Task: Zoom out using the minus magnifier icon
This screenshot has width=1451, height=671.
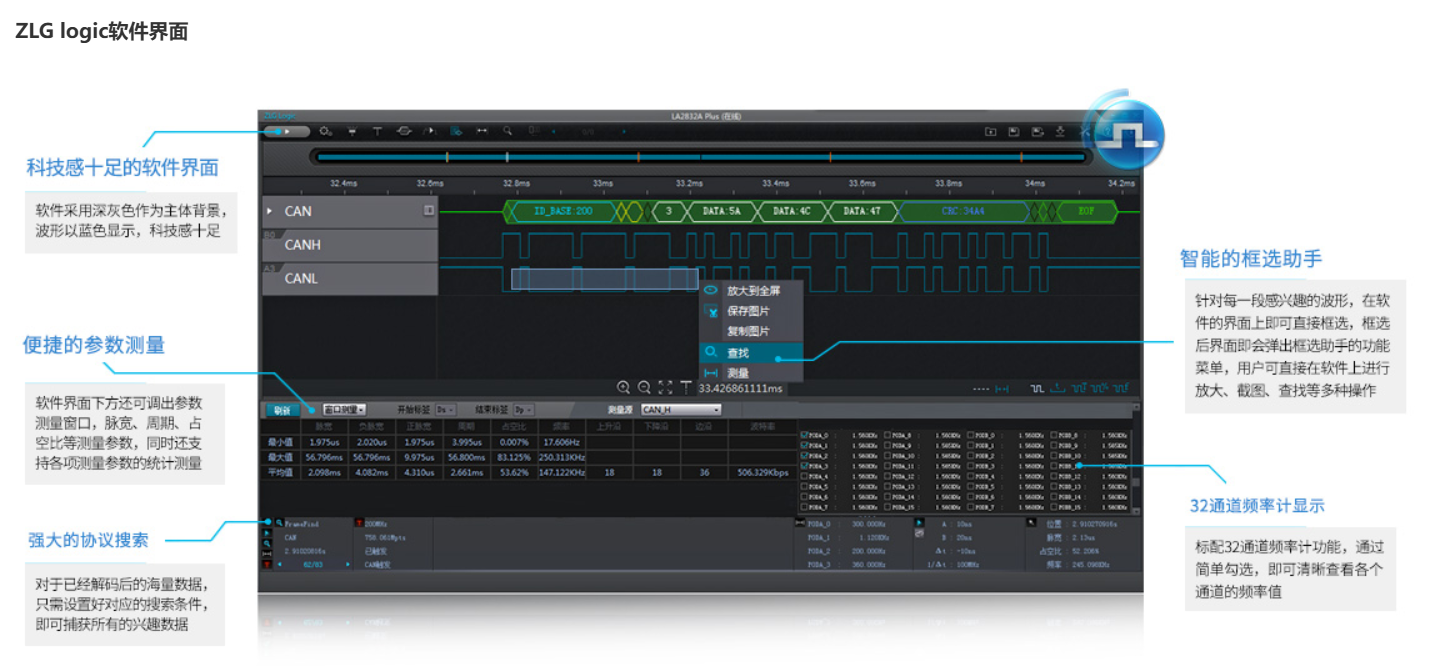Action: 644,387
